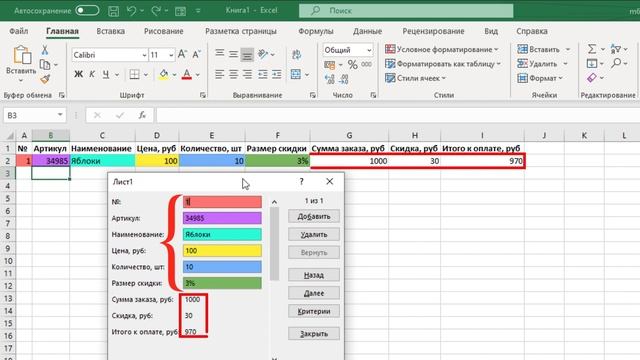
Task: Open the Файл tab
Action: click(18, 31)
